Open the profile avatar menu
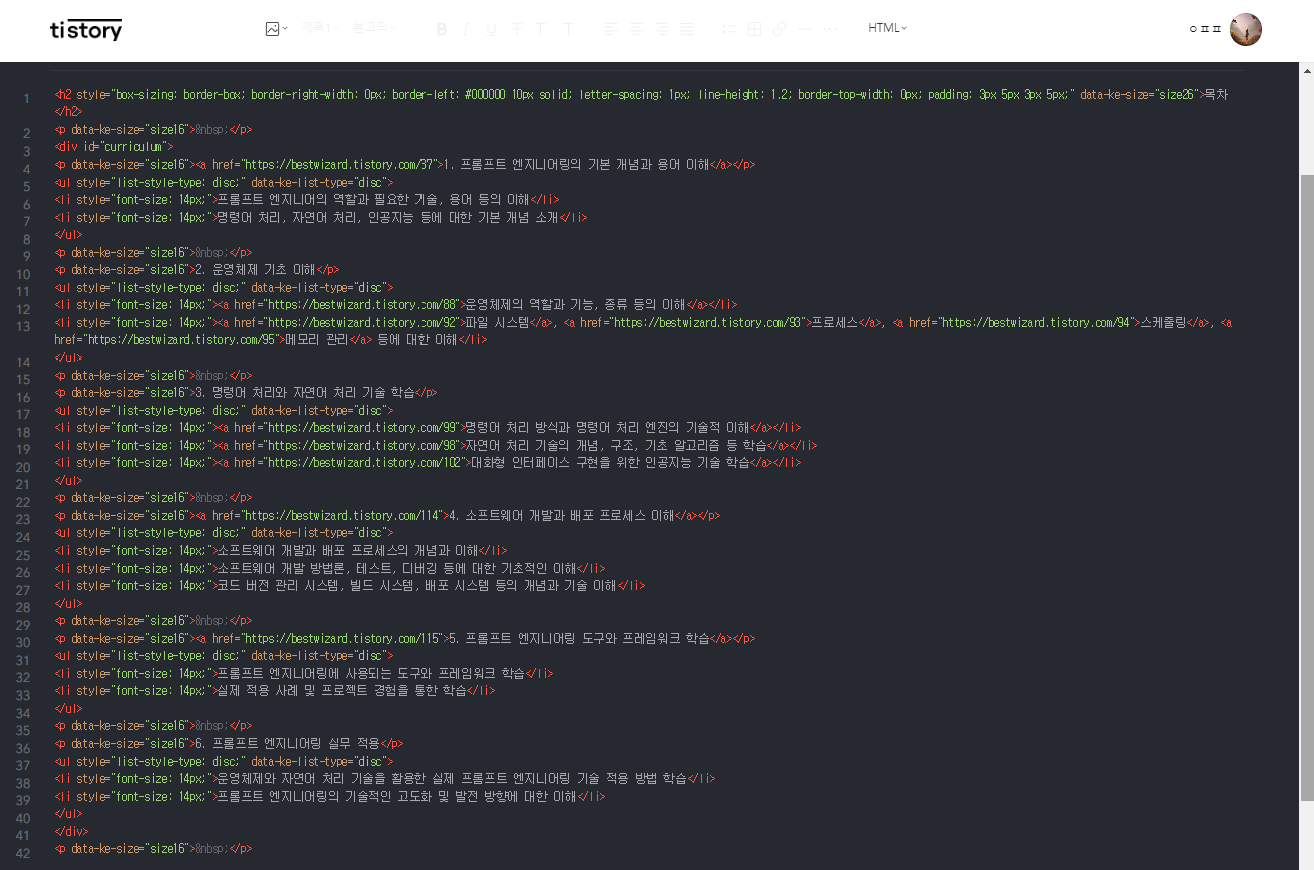1314x870 pixels. click(x=1245, y=30)
